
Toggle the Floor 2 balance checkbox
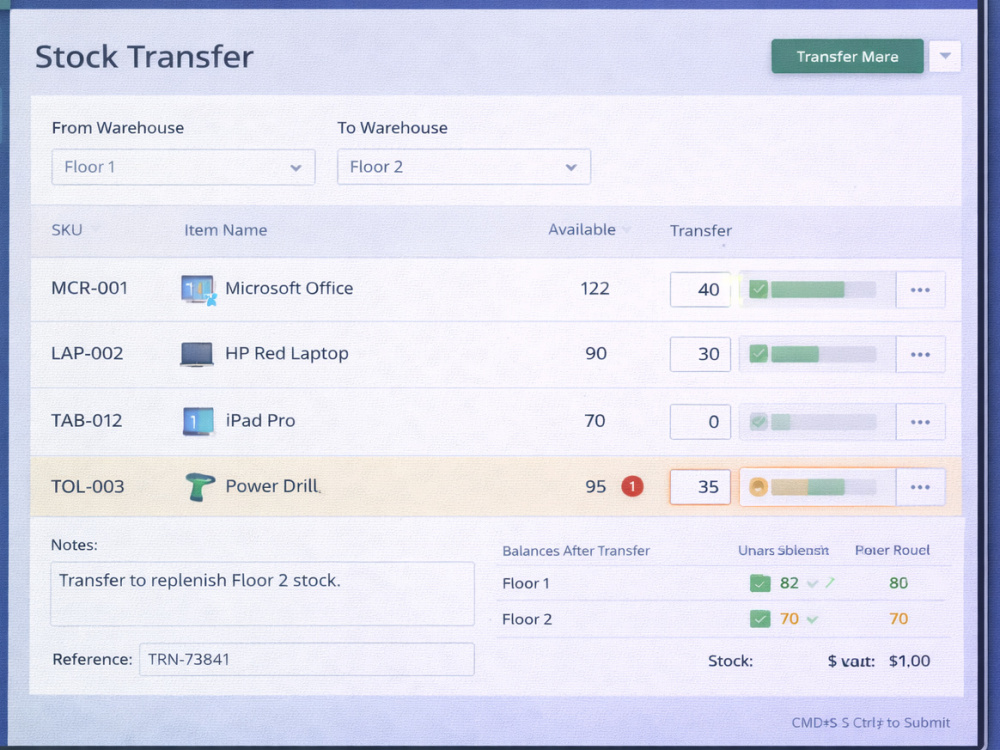tap(760, 619)
